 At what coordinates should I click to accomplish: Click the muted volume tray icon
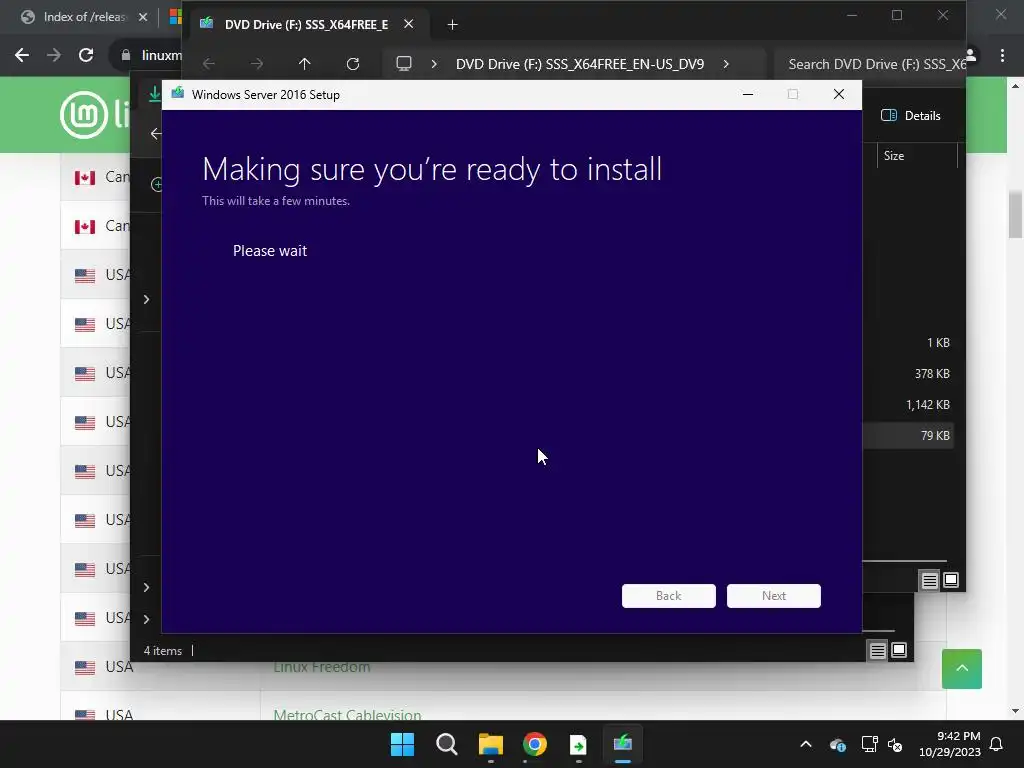(x=895, y=744)
